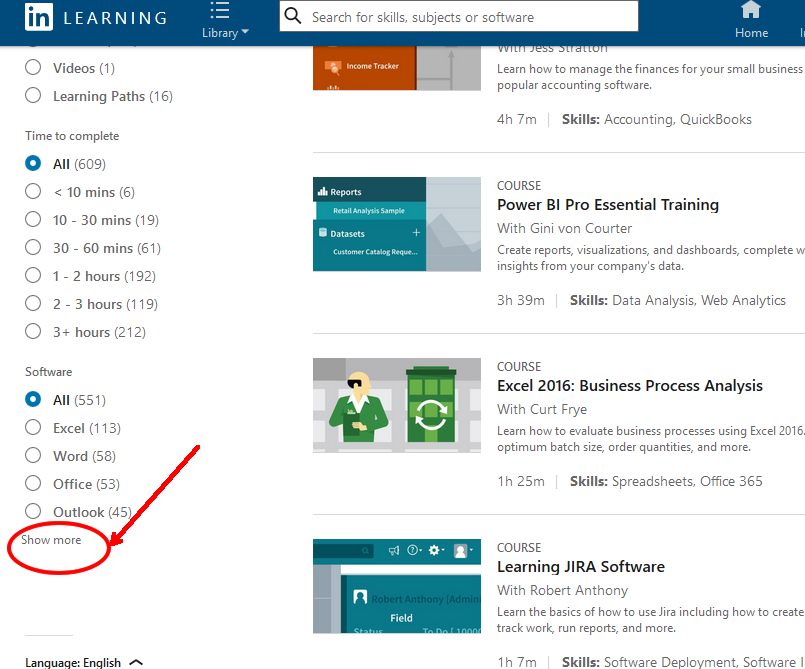Click 'Data Analysis, Web Analytics' skills text

(698, 300)
